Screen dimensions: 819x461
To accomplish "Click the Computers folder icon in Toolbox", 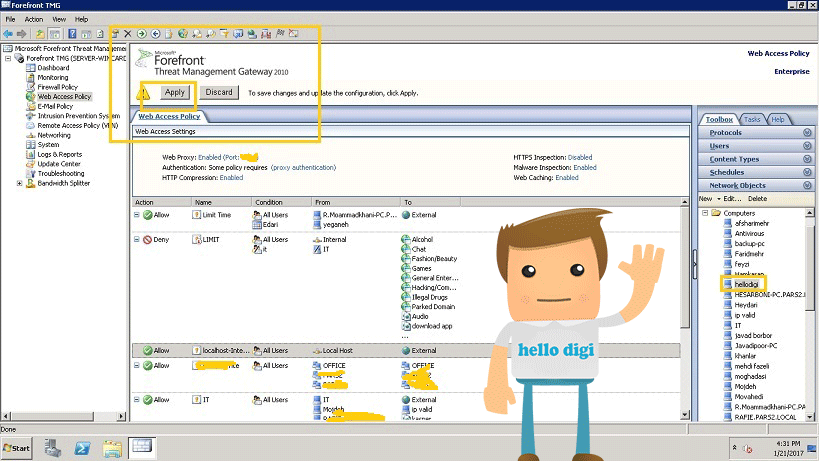I will [x=716, y=213].
